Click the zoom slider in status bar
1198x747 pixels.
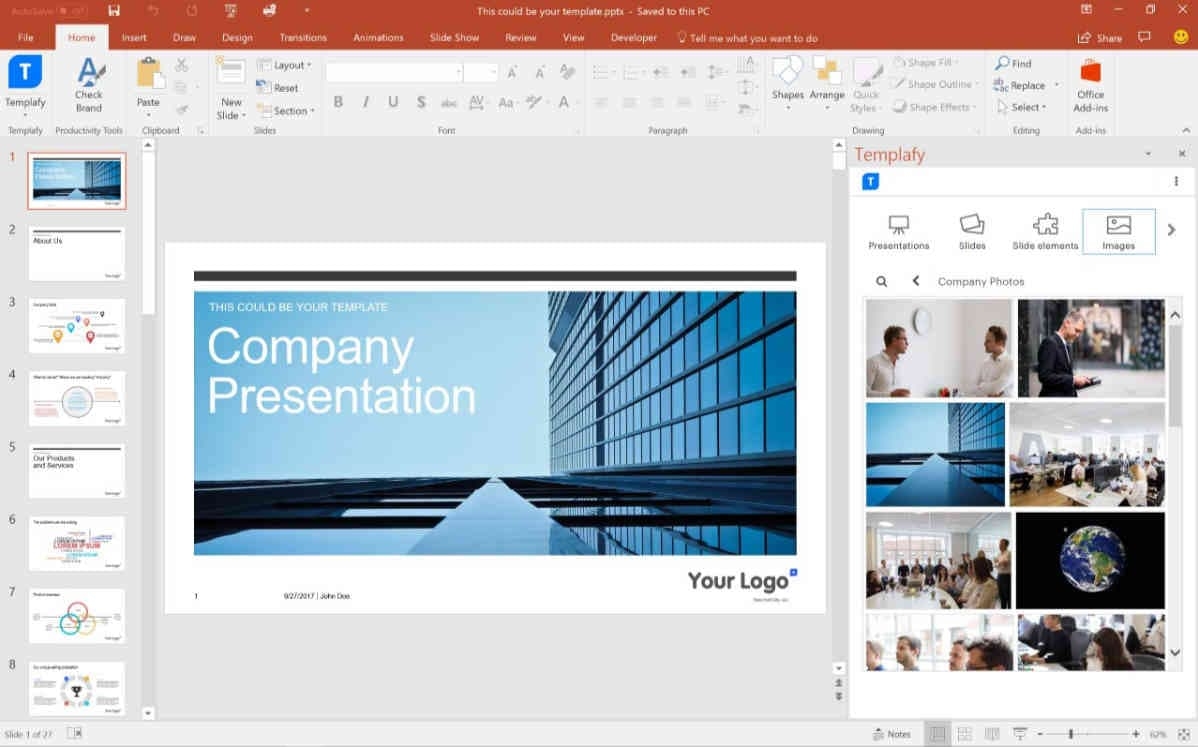(1071, 734)
